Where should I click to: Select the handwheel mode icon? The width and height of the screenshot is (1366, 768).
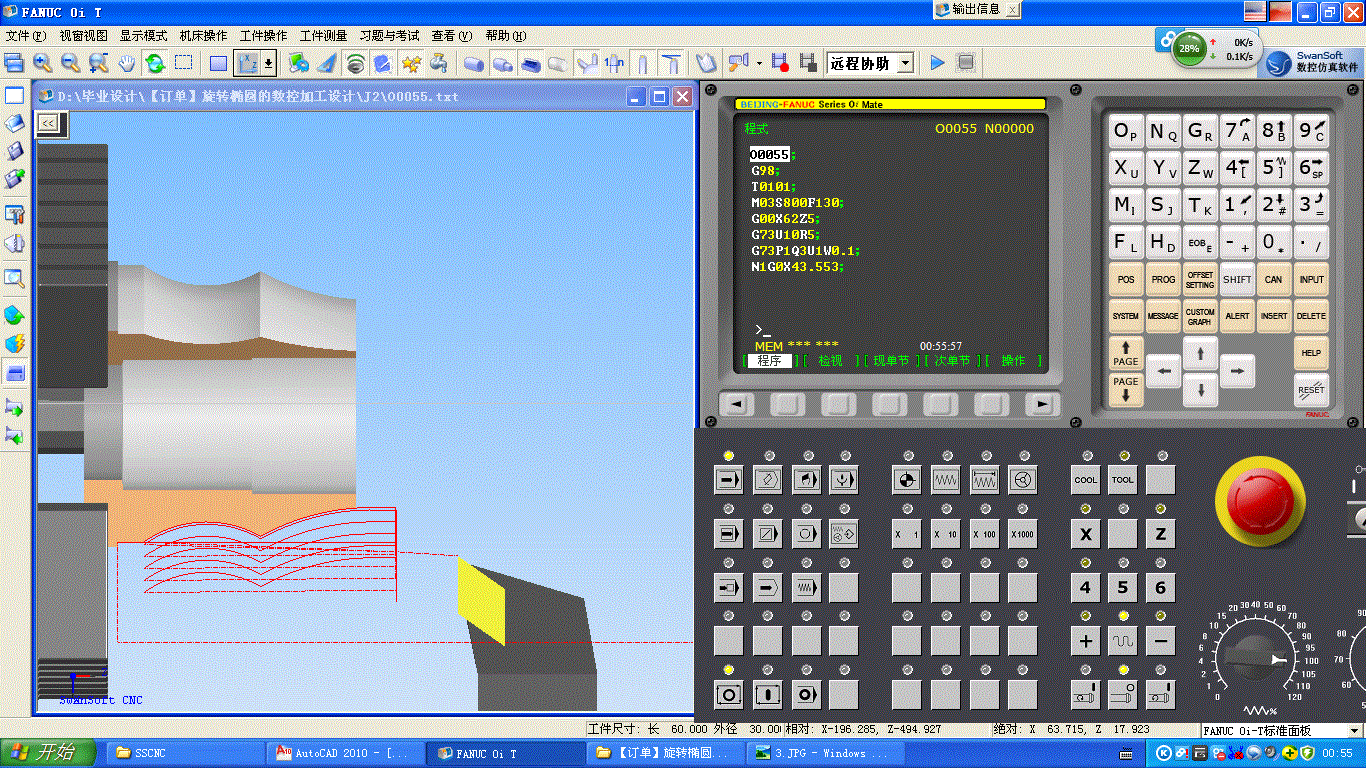[1022, 480]
